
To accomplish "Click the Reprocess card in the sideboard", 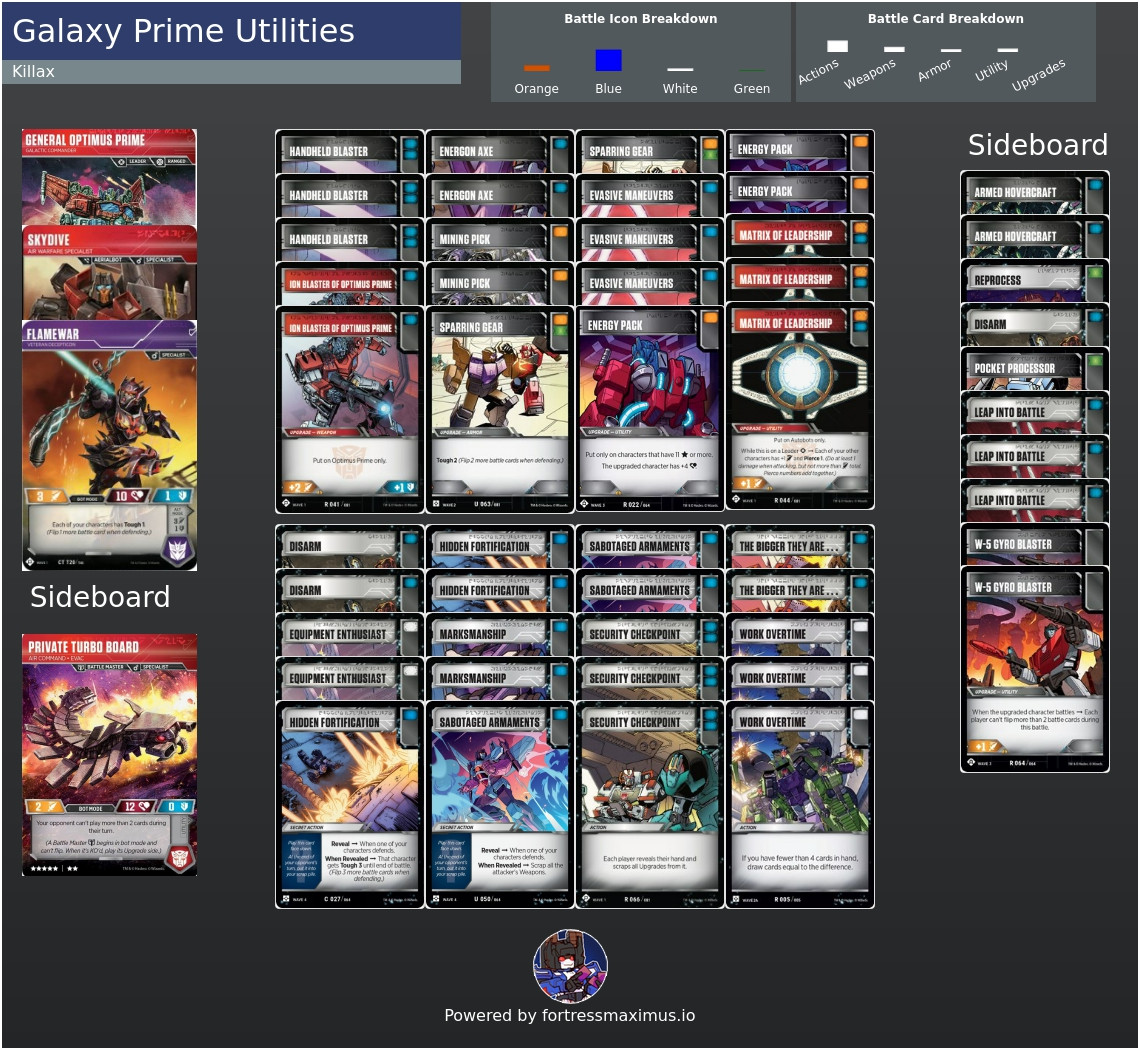I will pos(1035,281).
